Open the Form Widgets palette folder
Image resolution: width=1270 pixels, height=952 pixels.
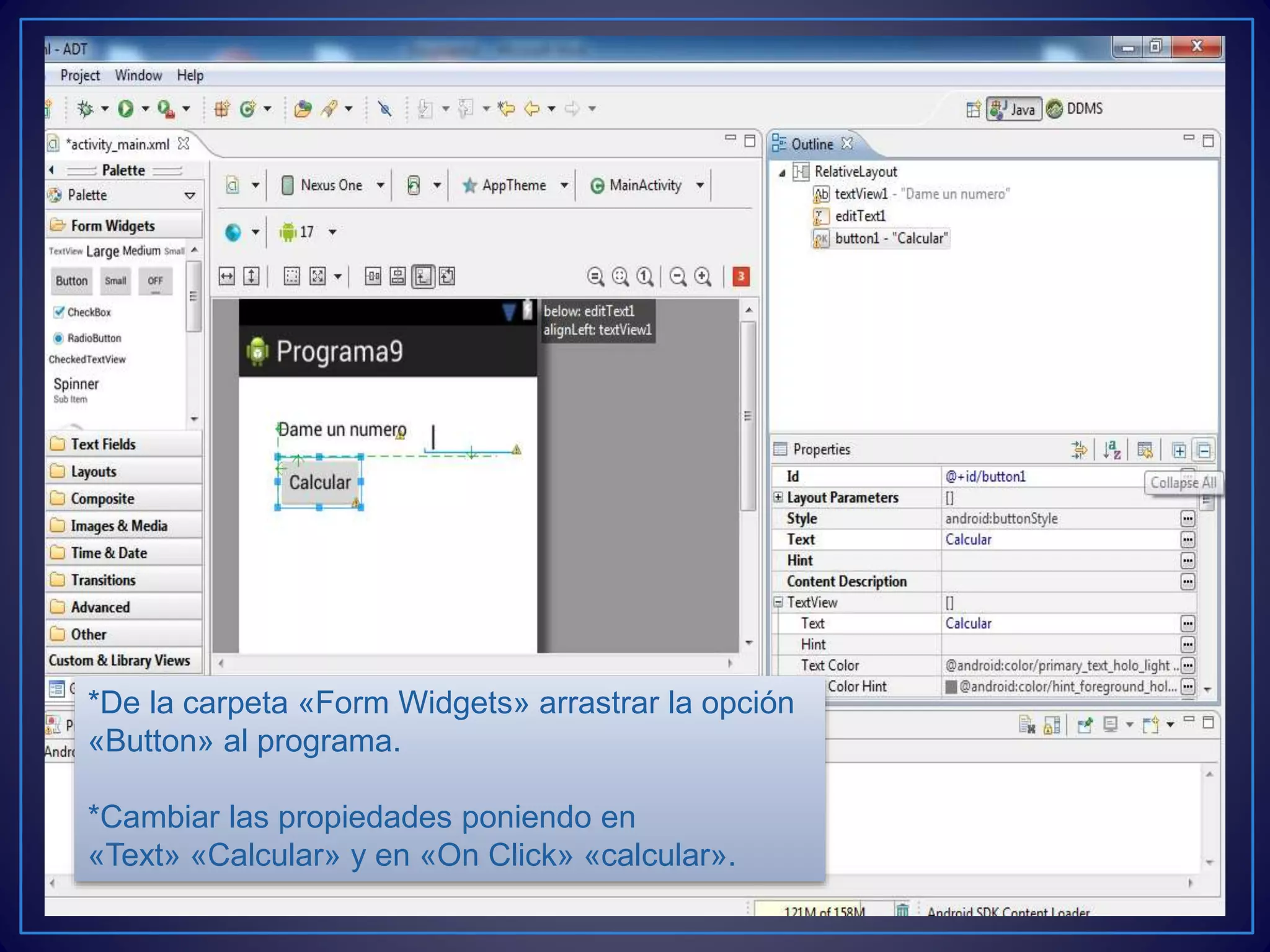coord(124,225)
